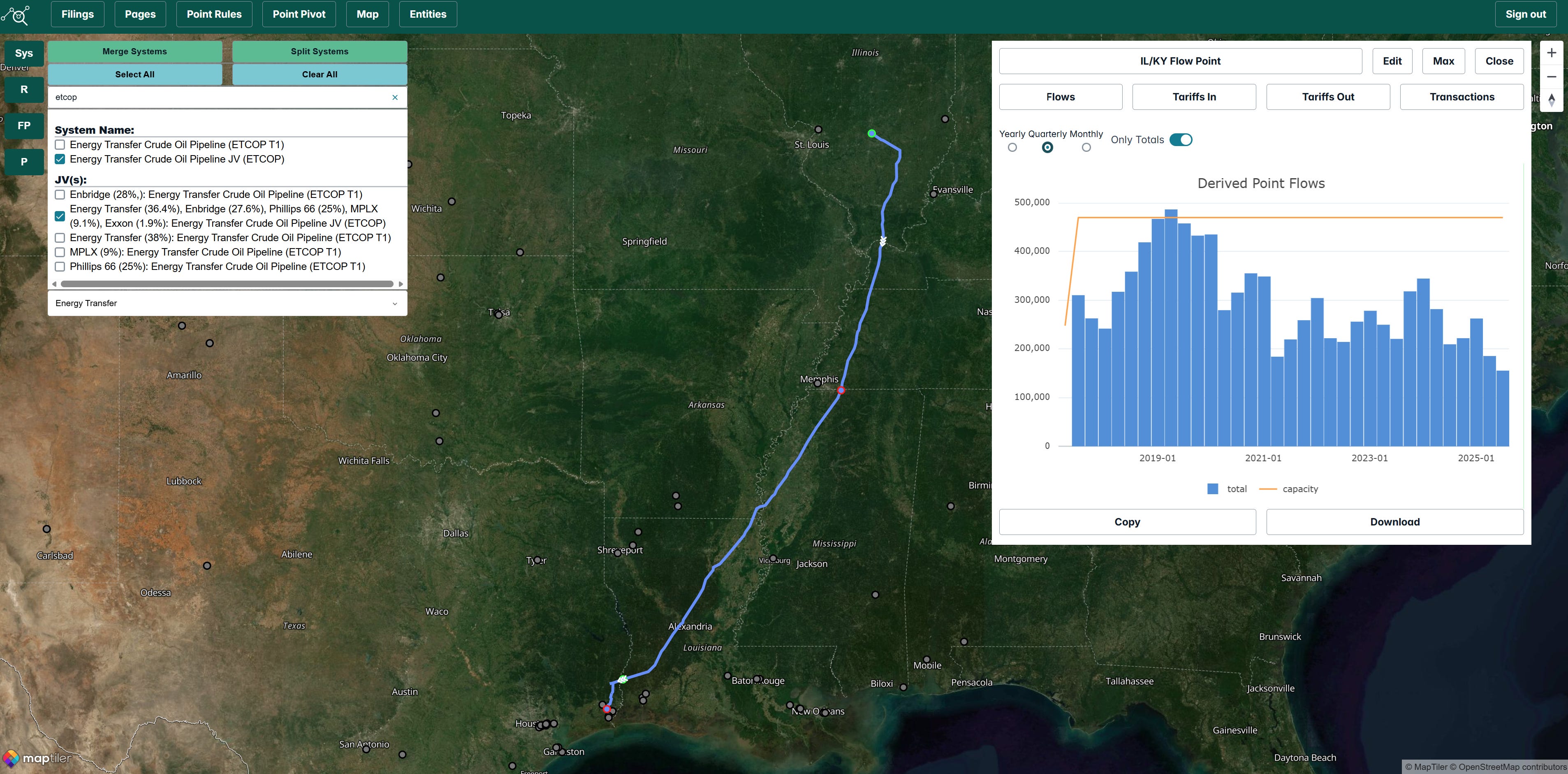The image size is (1568, 774).
Task: Open the FP sidebar panel
Action: pyautogui.click(x=24, y=126)
